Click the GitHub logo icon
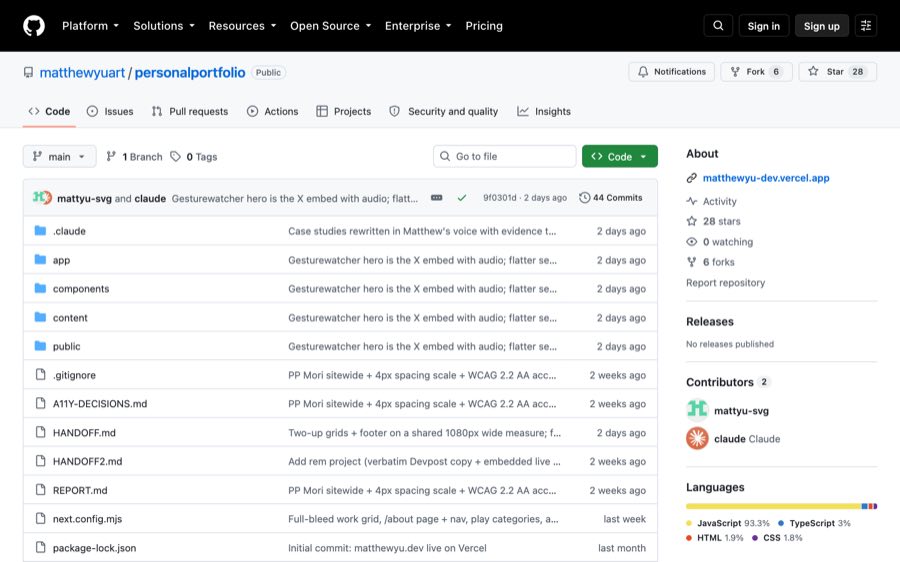The image size is (900, 562). point(34,26)
